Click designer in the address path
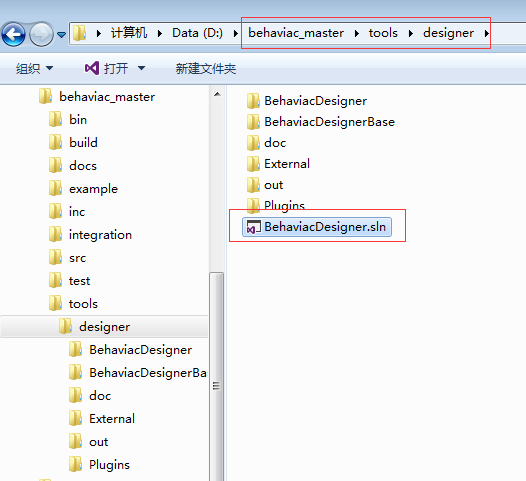 click(x=448, y=33)
